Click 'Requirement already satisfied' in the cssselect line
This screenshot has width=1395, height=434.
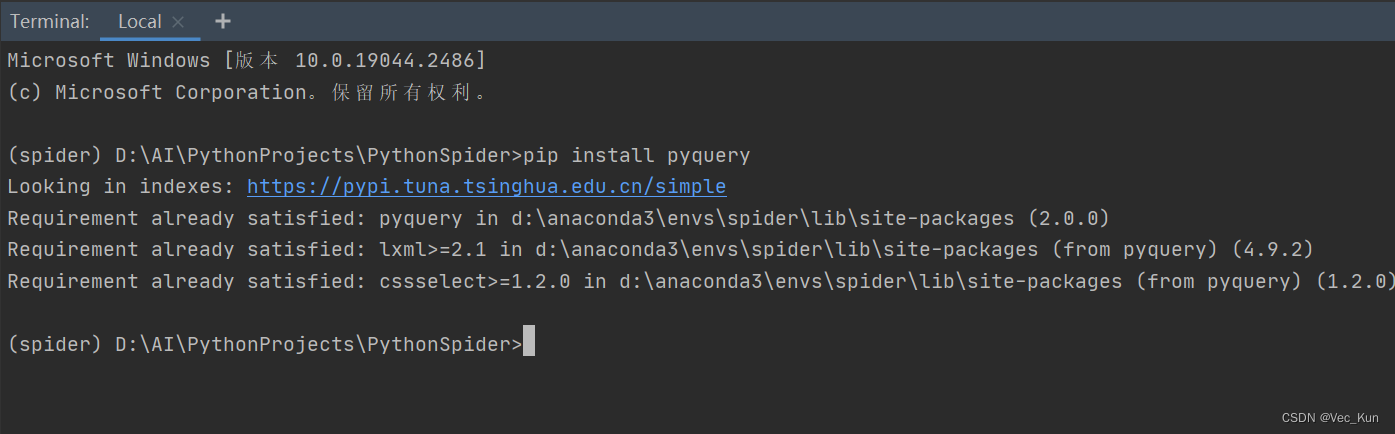point(180,282)
